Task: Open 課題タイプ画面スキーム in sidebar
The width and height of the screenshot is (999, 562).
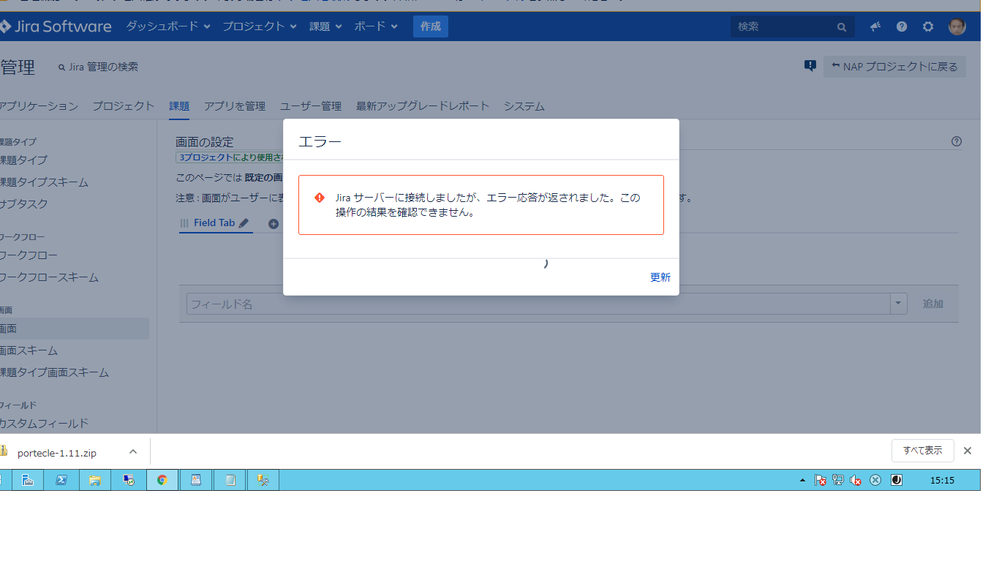Action: 54,373
